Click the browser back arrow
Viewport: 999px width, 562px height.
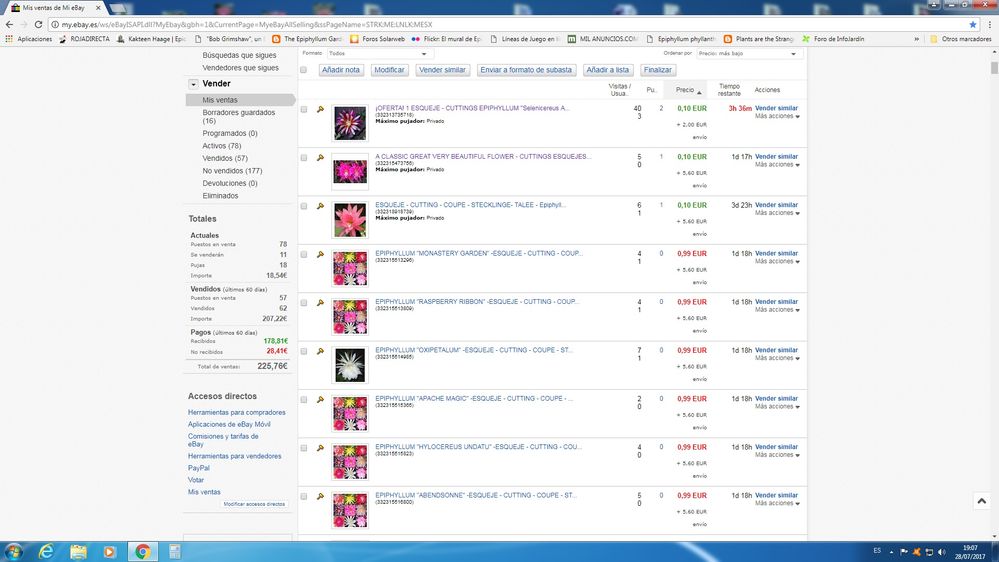tap(9, 24)
